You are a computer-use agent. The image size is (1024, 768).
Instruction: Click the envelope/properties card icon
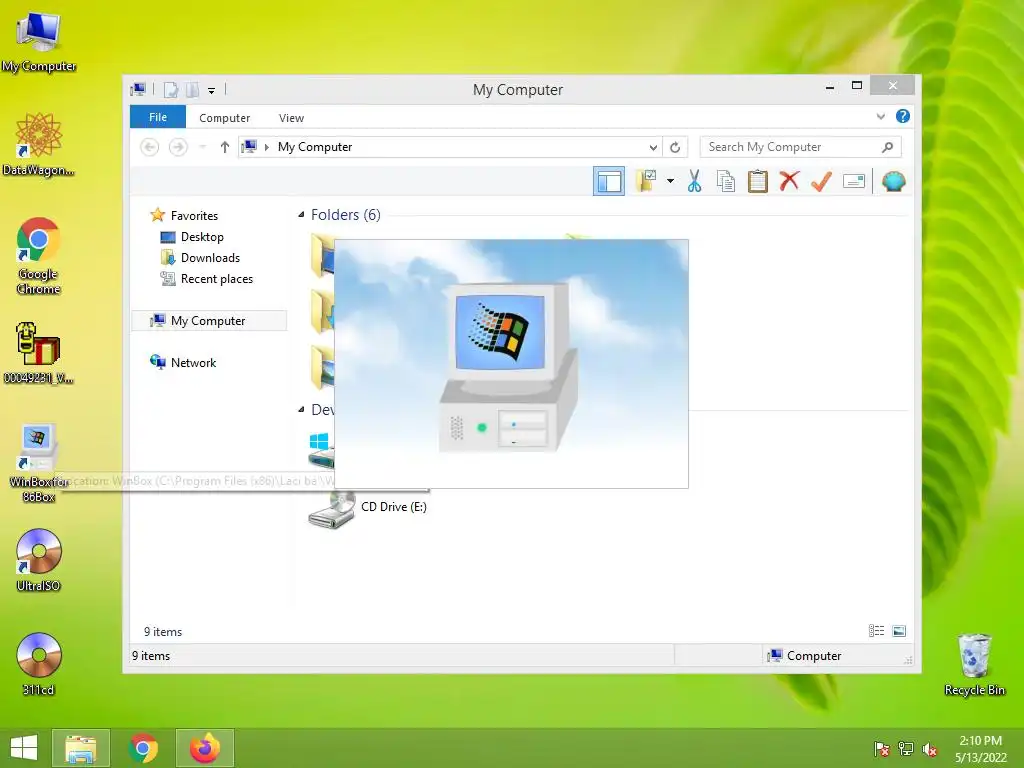[854, 181]
